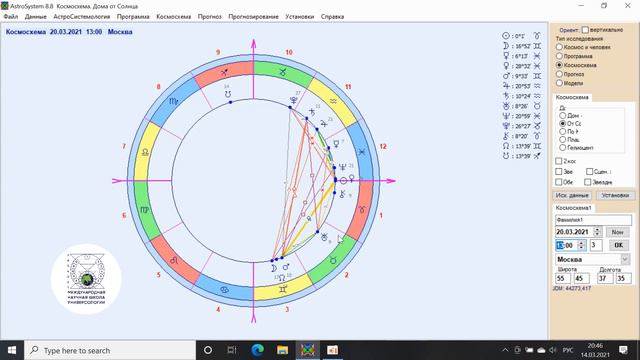Image resolution: width=640 pixels, height=360 pixels.
Task: Click the 'Фамилия1' name input field
Action: (x=593, y=220)
